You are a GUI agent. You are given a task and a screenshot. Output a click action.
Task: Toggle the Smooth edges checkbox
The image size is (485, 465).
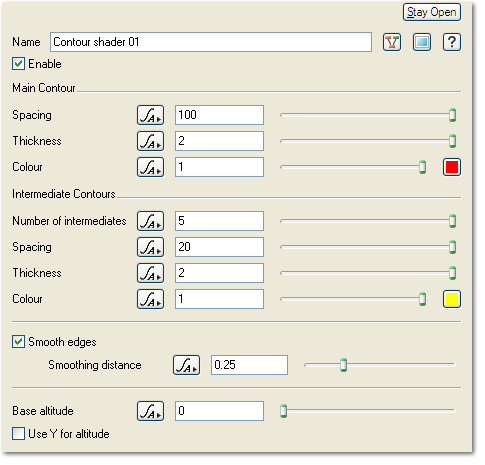pos(18,342)
